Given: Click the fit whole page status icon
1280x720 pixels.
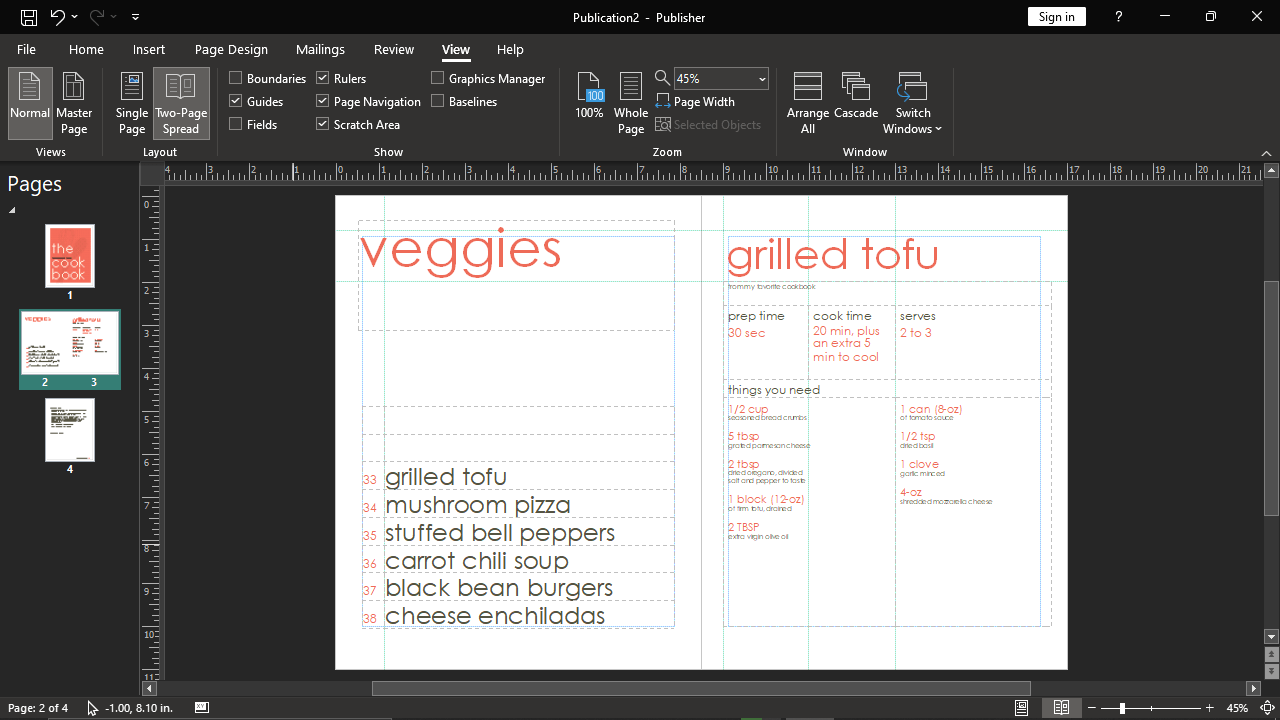Looking at the screenshot, I should (x=1267, y=708).
